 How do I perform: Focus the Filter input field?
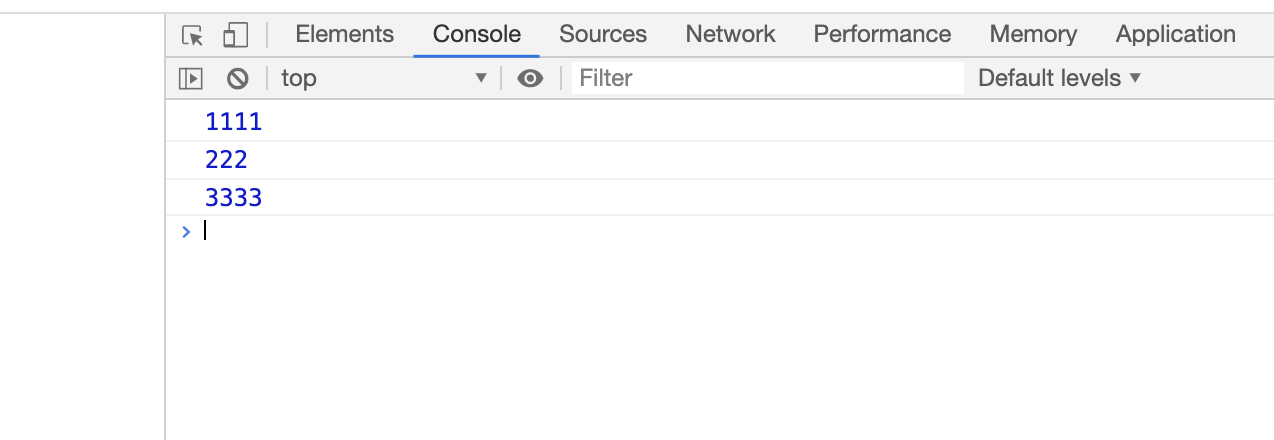(767, 78)
